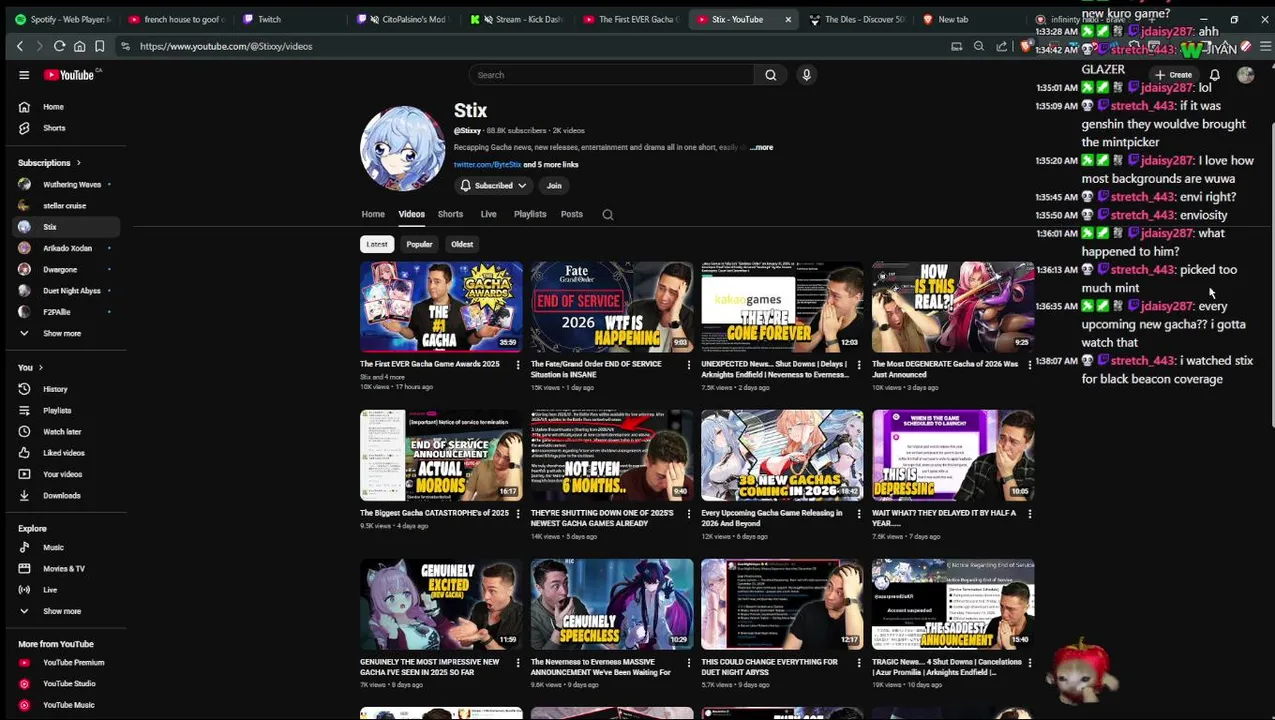1275x720 pixels.
Task: Expand Show more under Subscriptions
Action: (63, 333)
